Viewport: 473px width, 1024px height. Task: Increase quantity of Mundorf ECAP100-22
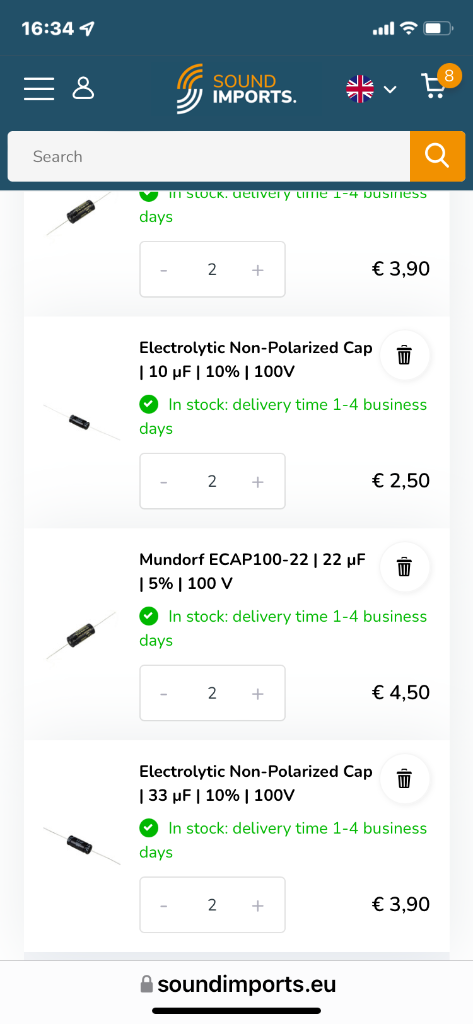[x=257, y=693]
